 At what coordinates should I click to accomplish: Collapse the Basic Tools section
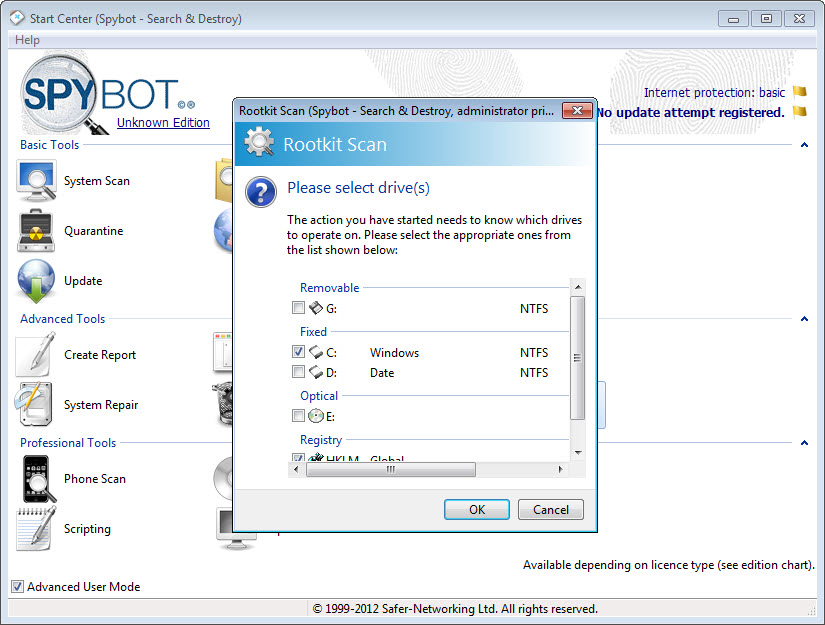804,145
